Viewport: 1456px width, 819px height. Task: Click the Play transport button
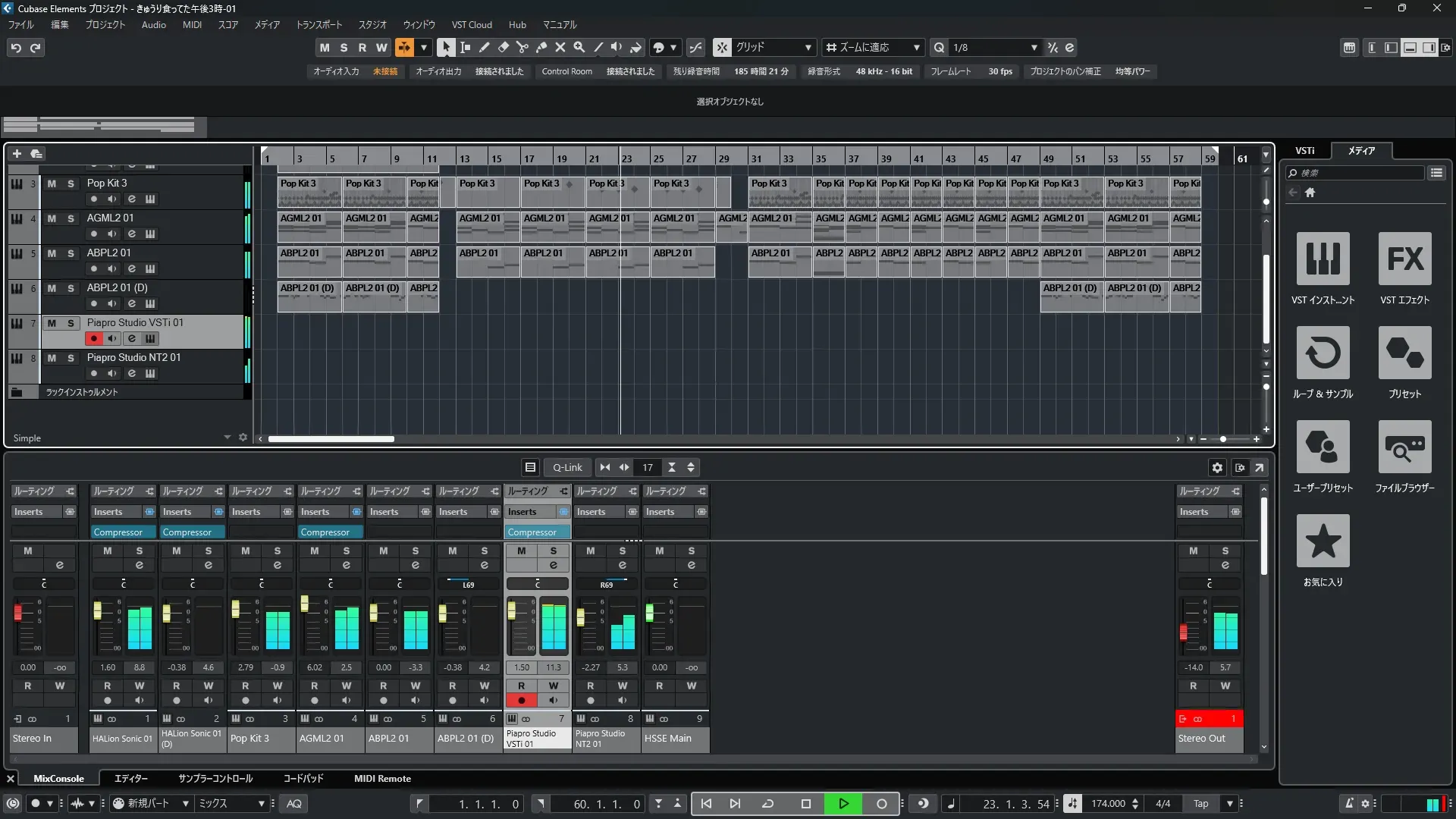point(843,804)
